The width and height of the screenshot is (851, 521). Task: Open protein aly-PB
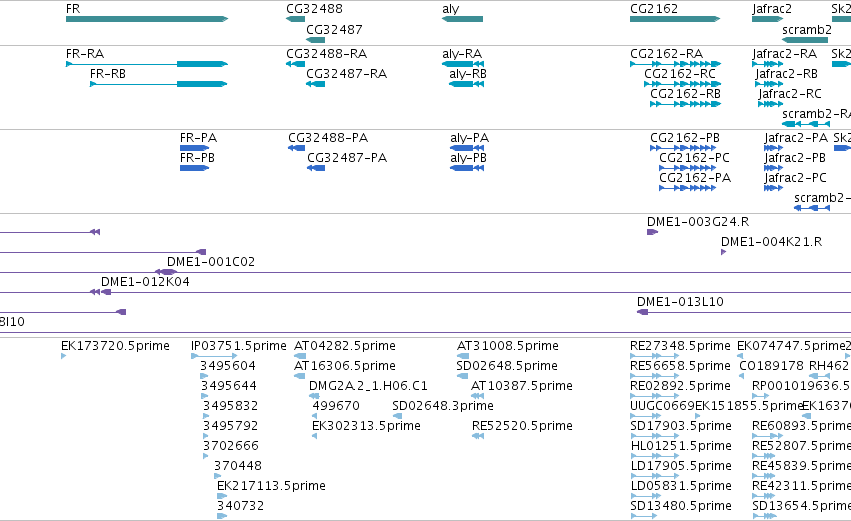(468, 158)
